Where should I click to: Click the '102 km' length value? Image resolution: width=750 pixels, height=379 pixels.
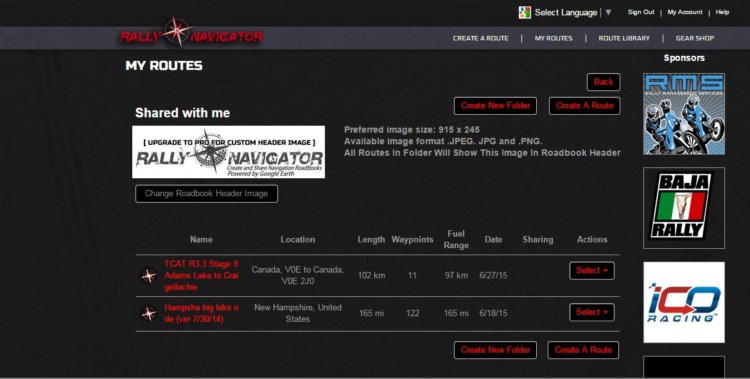[x=371, y=276]
